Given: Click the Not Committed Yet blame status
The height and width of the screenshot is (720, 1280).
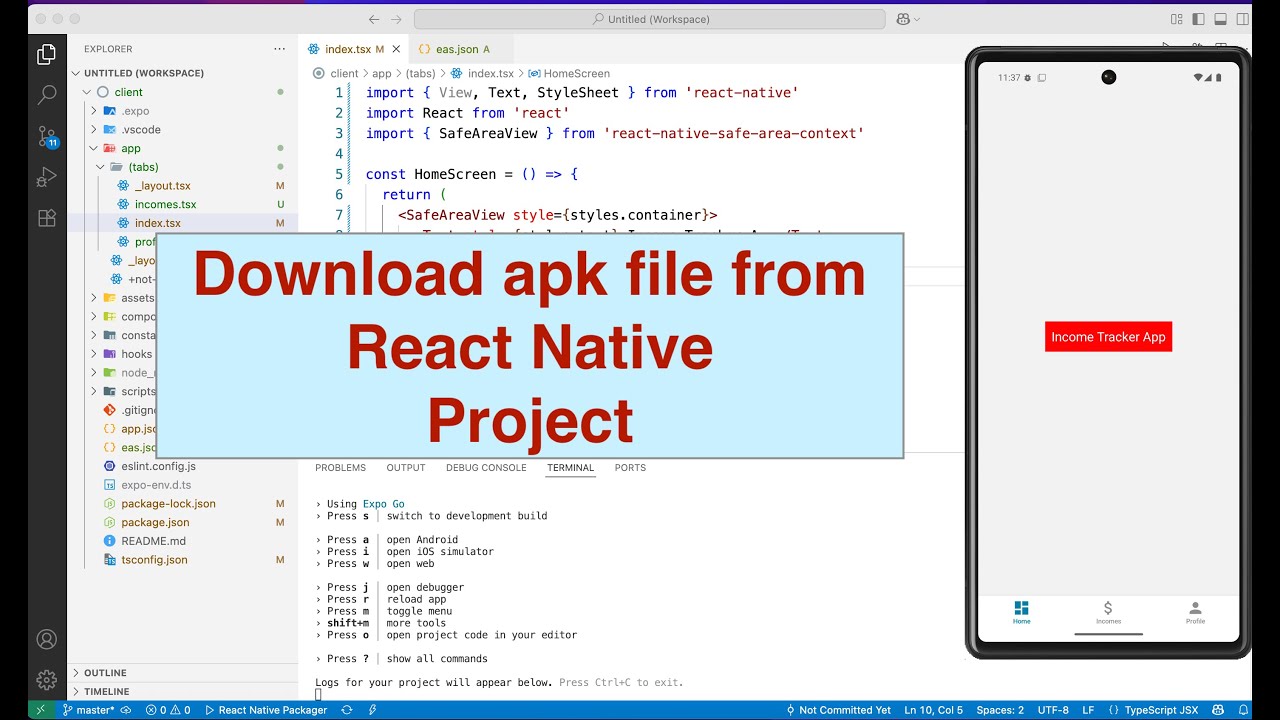Looking at the screenshot, I should (x=837, y=710).
